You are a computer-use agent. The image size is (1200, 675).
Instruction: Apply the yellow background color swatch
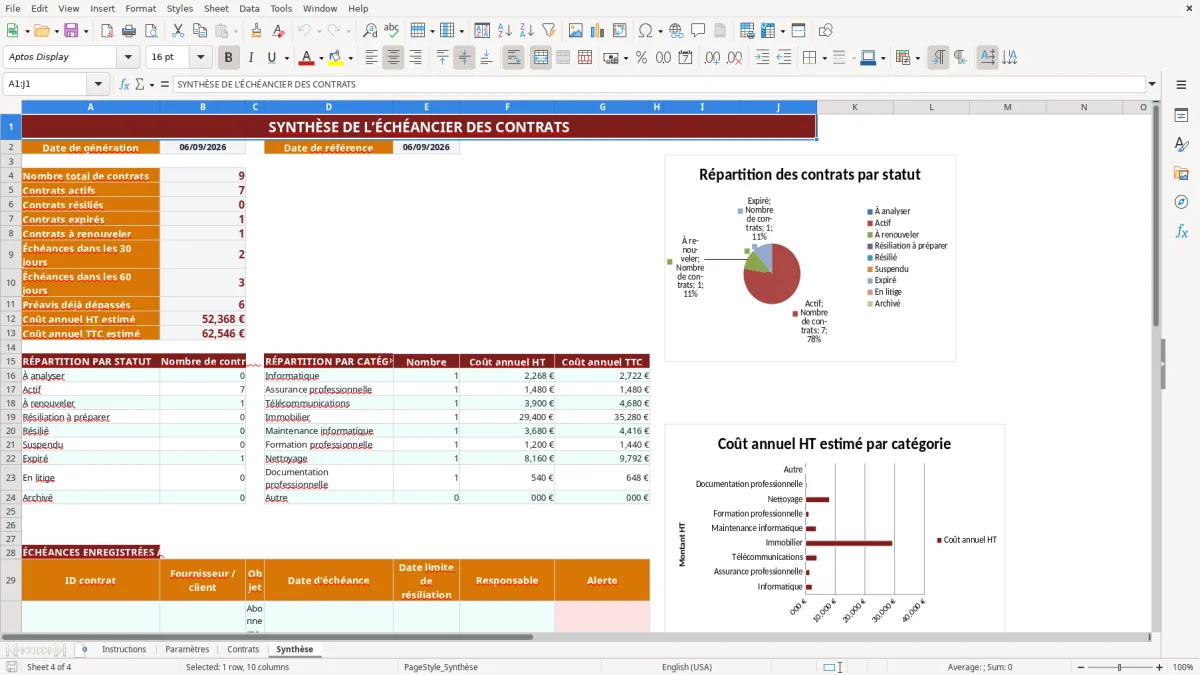(x=335, y=58)
